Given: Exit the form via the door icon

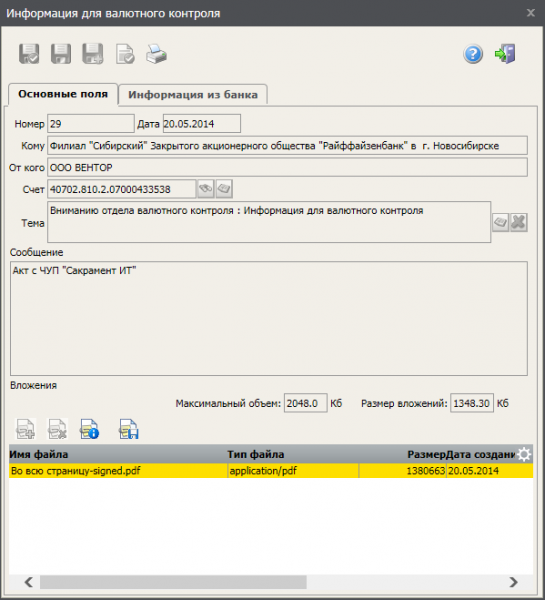Looking at the screenshot, I should coord(505,54).
